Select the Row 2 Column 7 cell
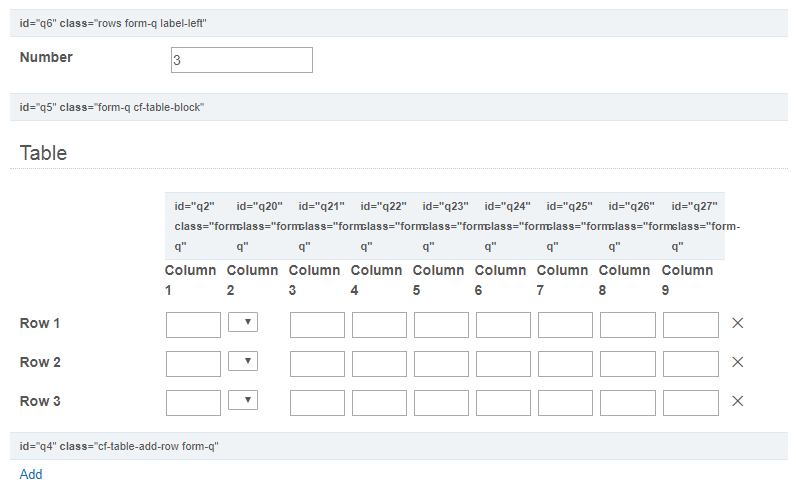Screen dimensions: 796x502 pos(565,363)
